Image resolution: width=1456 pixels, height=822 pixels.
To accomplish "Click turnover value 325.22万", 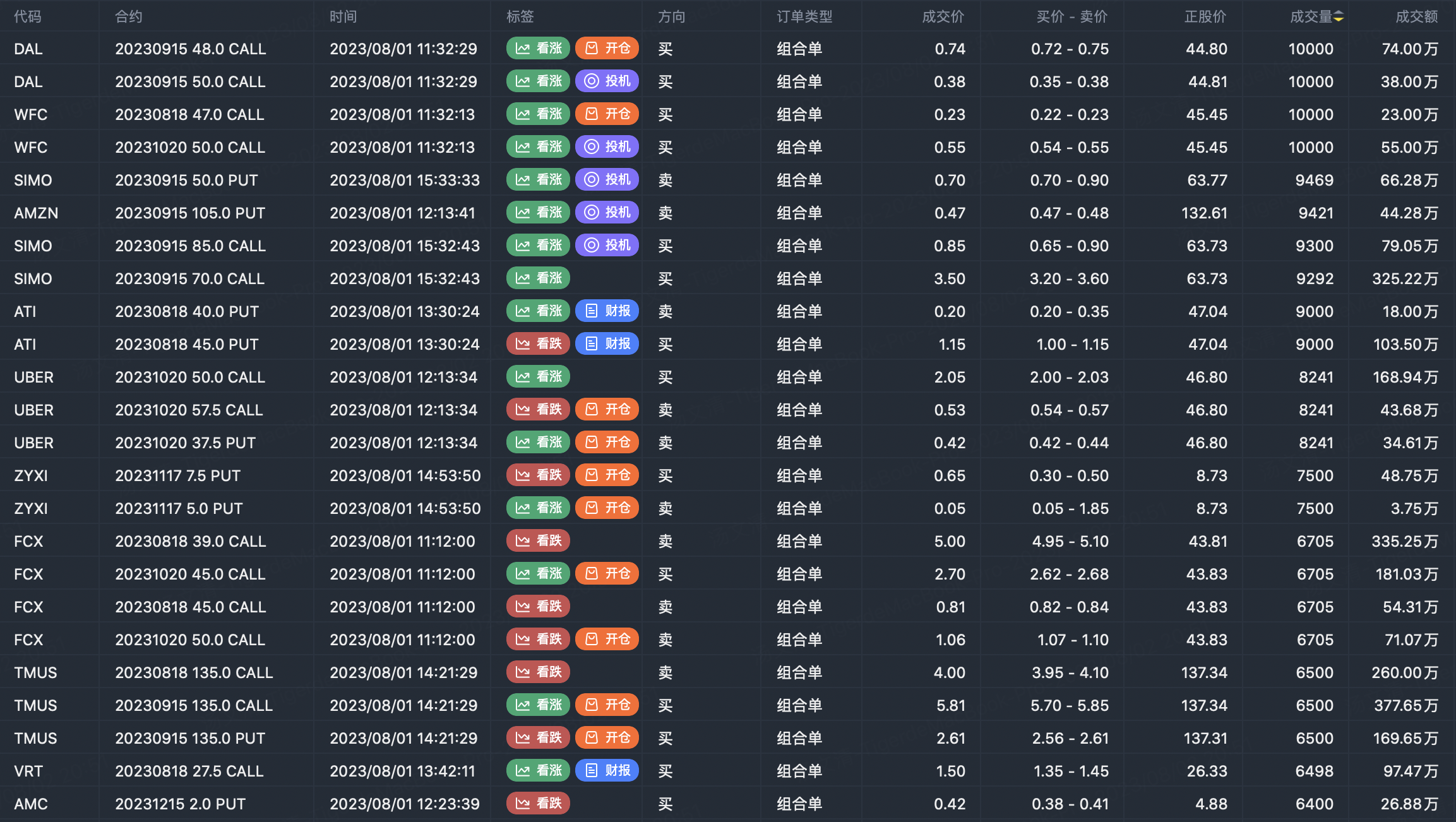I will (1405, 278).
